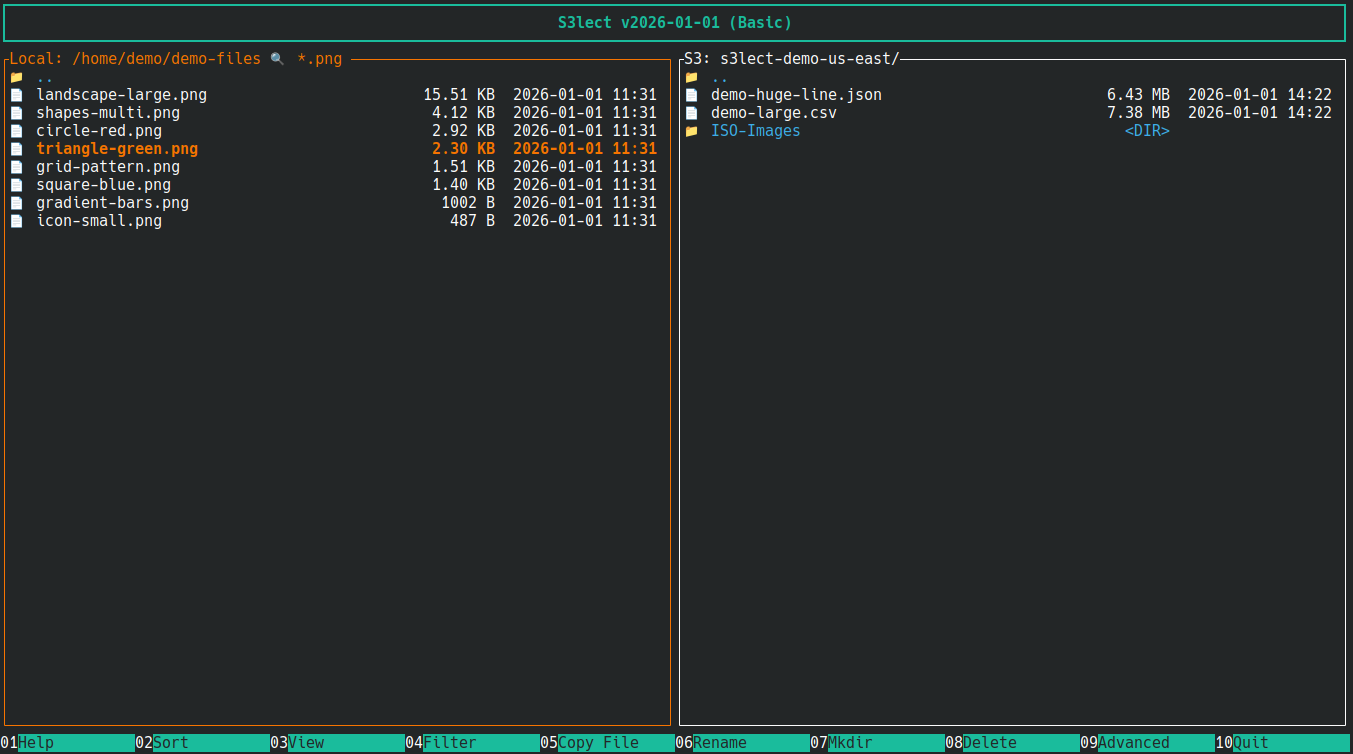Navigate up via the '..' entry in S3 panel
Viewport: 1353px width, 754px height.
click(718, 76)
